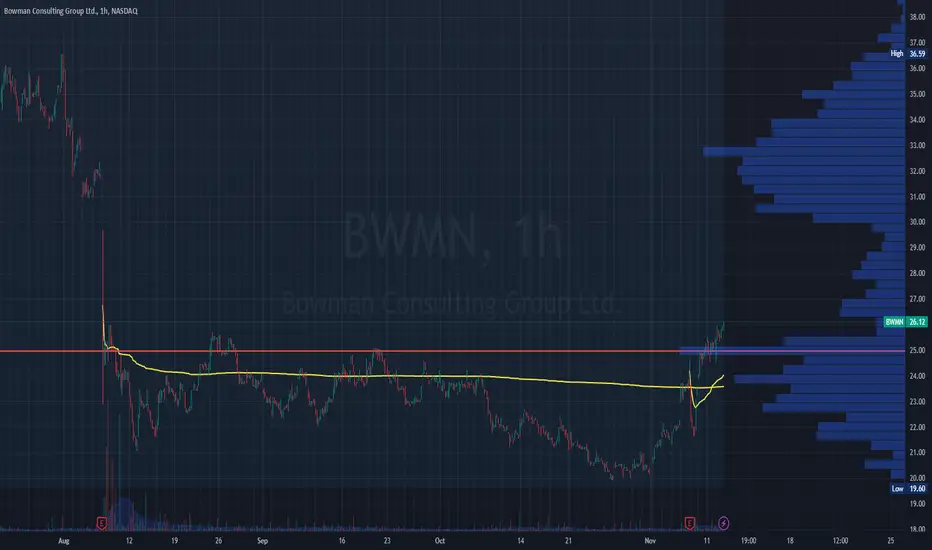Click the Oct label on time axis
This screenshot has width=932, height=550.
[x=440, y=541]
